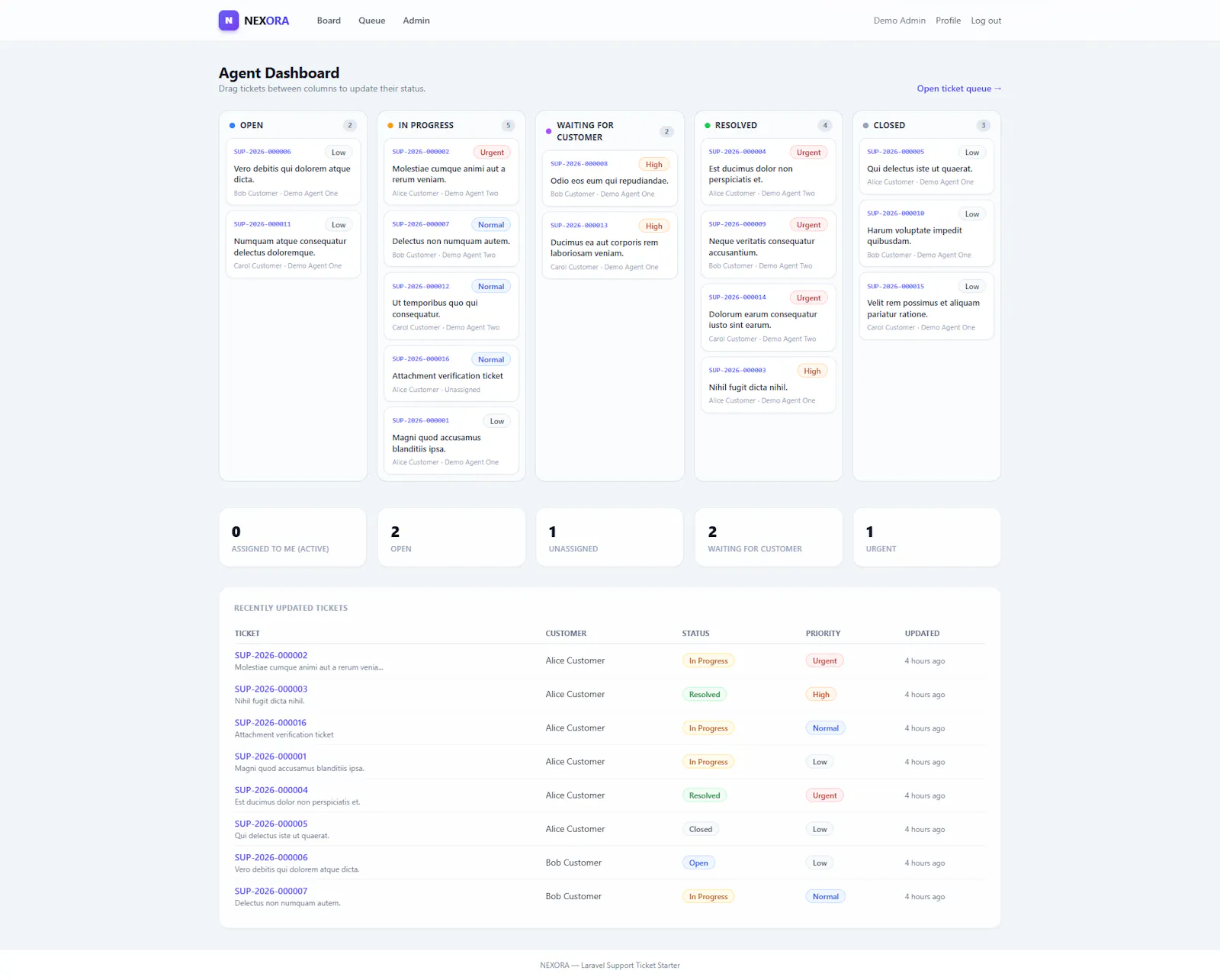The height and width of the screenshot is (980, 1220).
Task: Select card SUP-2026-000008 in Waiting for Customer
Action: click(x=609, y=178)
